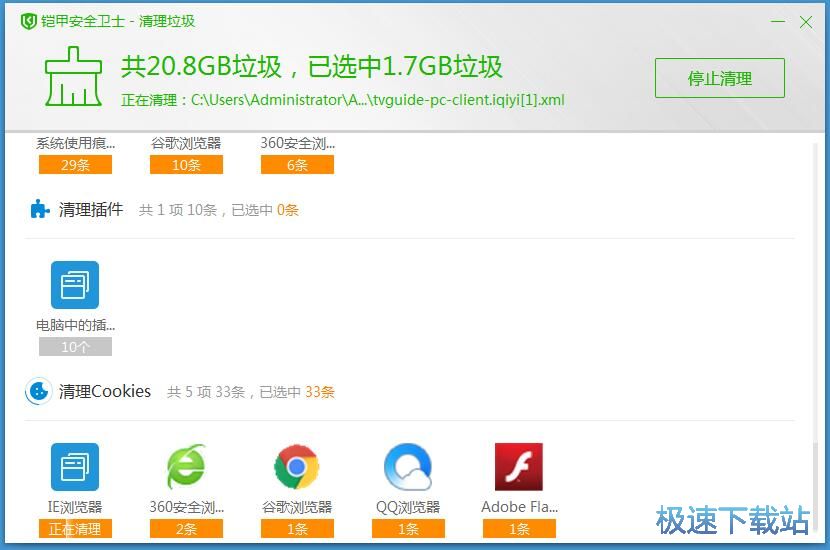
Task: Select the QQ浏览器 cookies icon
Action: pyautogui.click(x=408, y=467)
